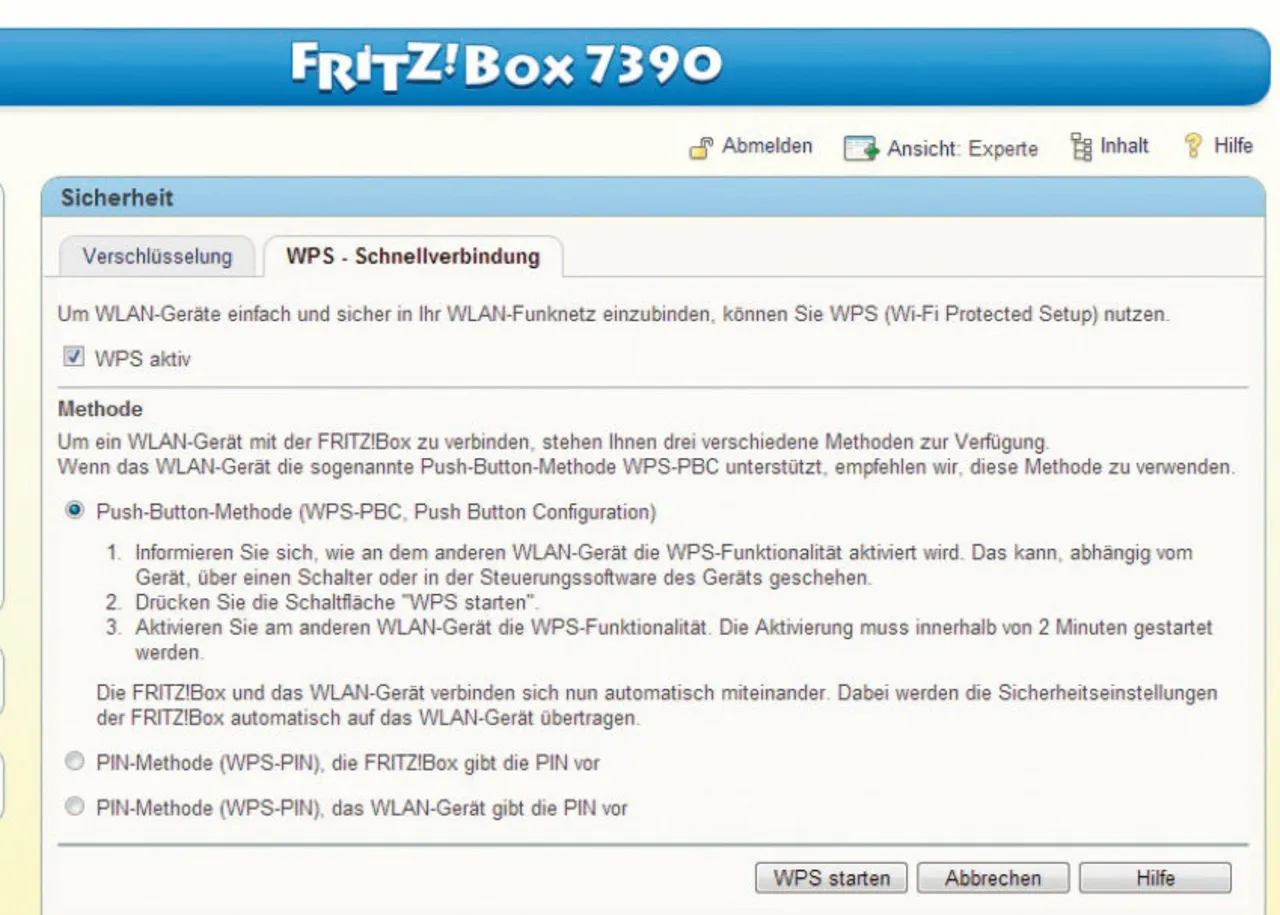Open the Inhalt link text
The image size is (1280, 915).
[1124, 146]
